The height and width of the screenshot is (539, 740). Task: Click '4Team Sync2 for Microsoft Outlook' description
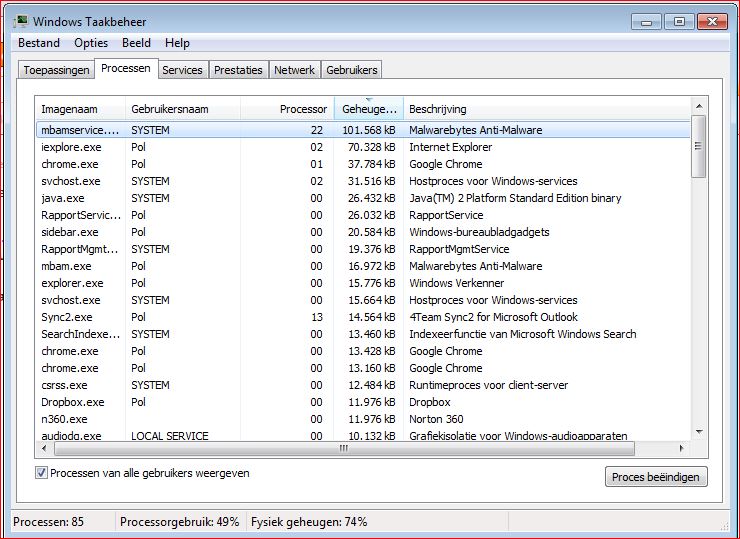[493, 317]
